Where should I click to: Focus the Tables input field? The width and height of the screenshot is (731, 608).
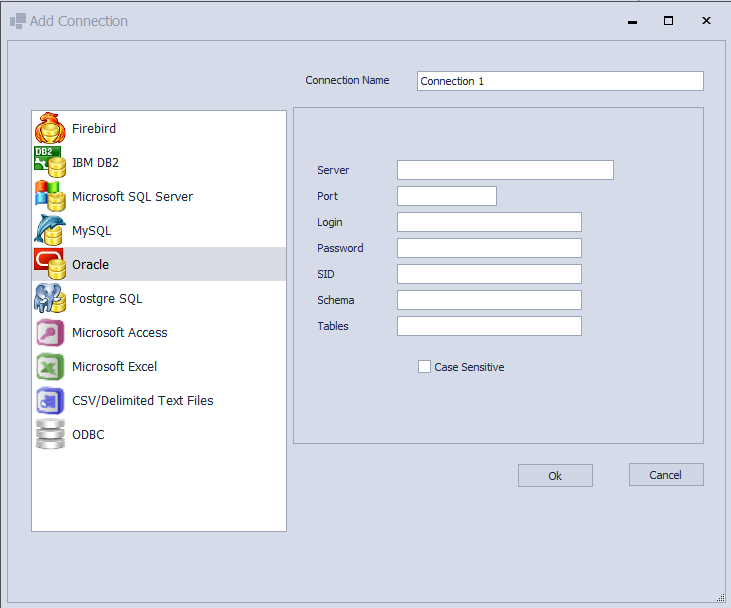click(490, 326)
